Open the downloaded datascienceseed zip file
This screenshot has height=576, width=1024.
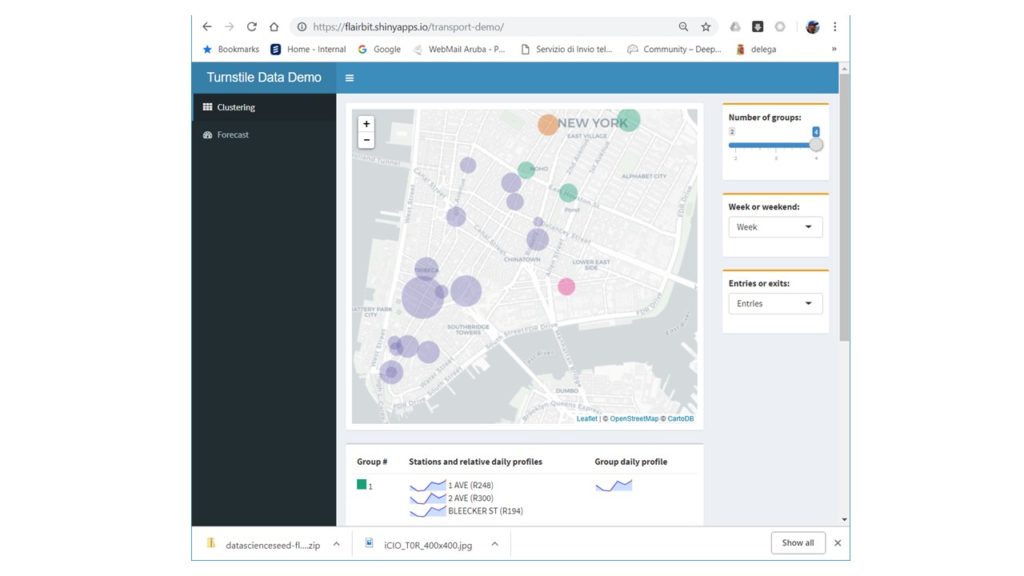(264, 545)
